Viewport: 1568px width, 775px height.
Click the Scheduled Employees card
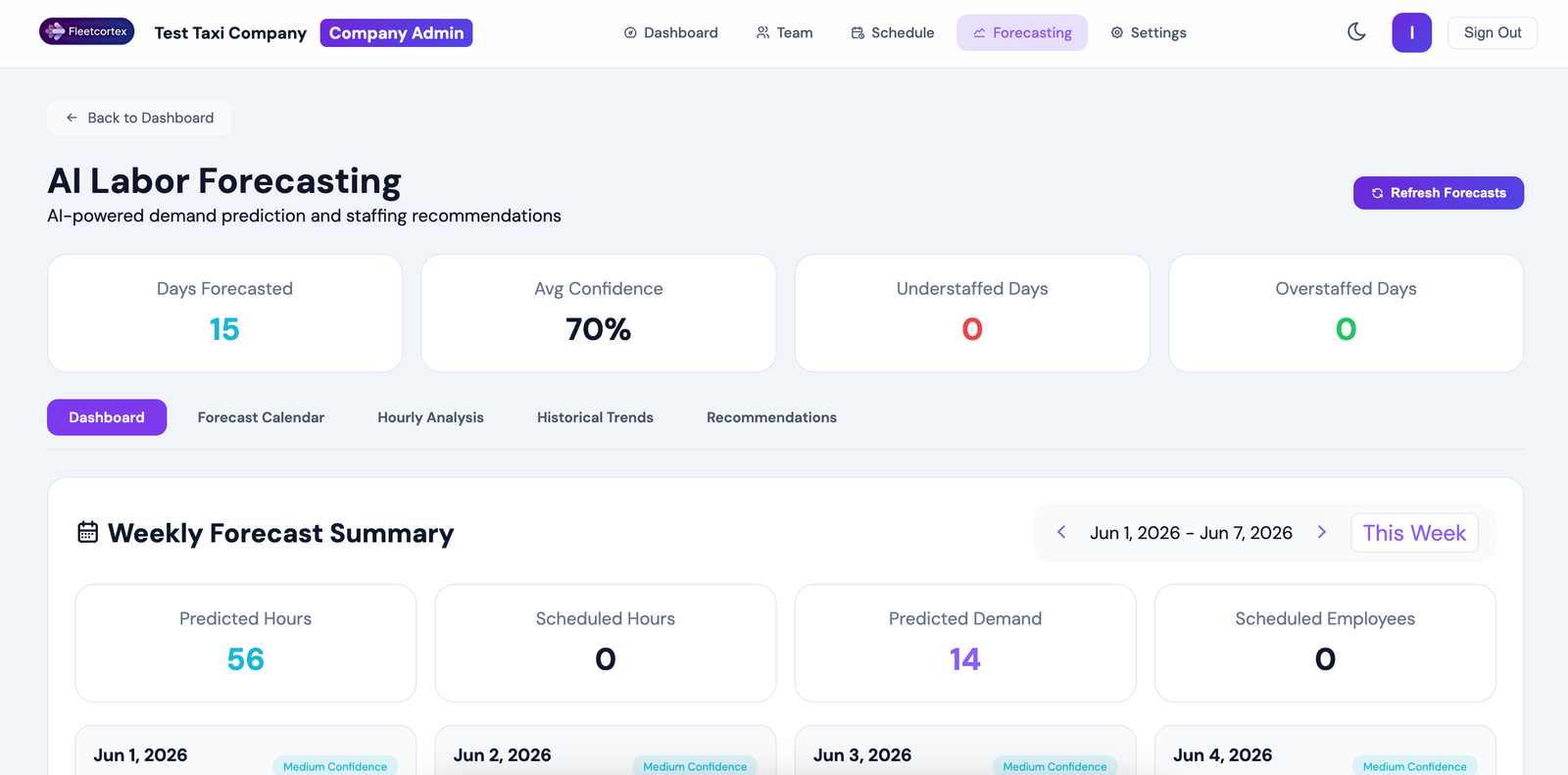tap(1325, 643)
